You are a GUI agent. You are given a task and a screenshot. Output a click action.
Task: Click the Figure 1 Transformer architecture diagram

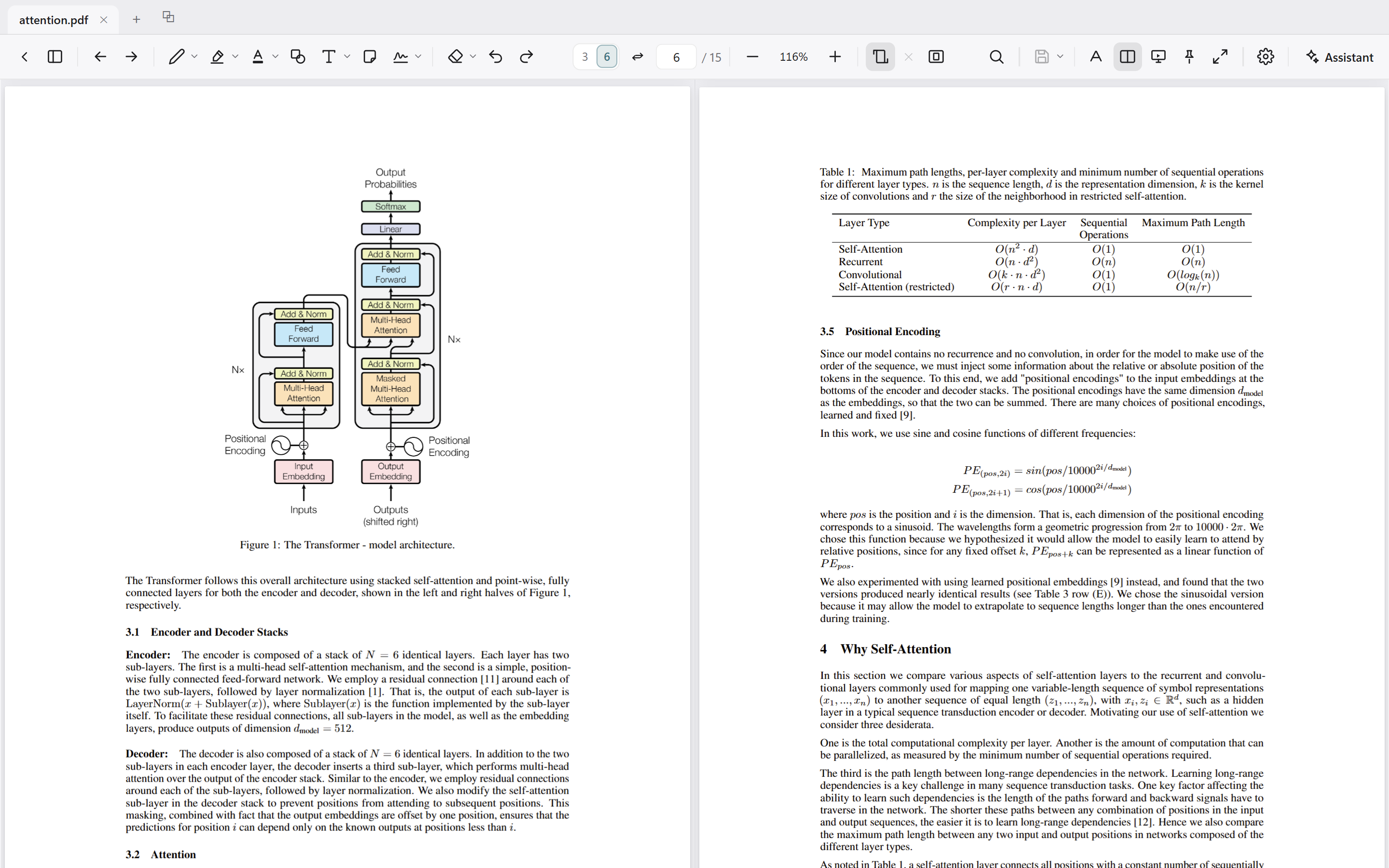click(347, 347)
